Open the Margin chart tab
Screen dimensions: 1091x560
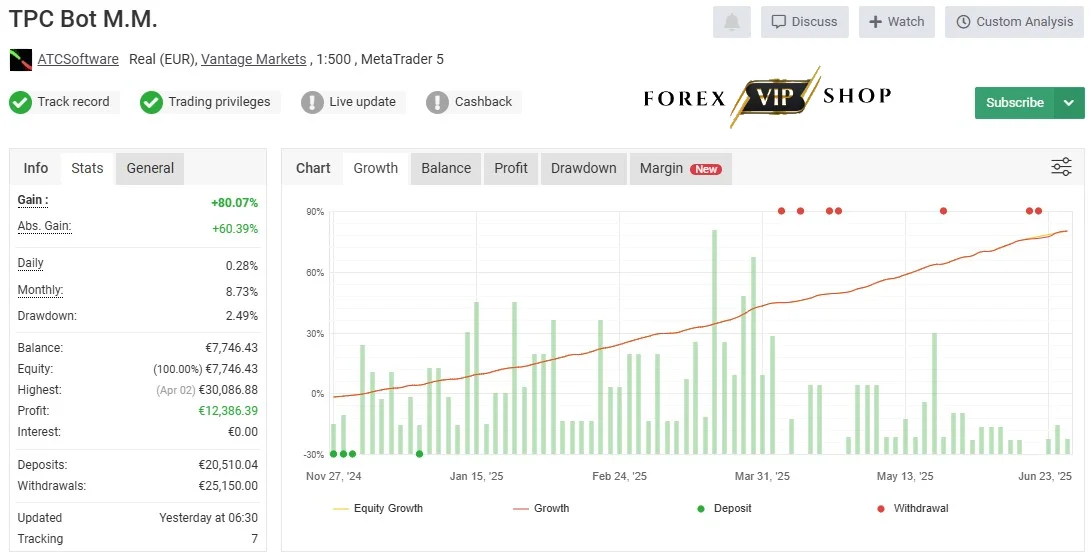click(680, 168)
